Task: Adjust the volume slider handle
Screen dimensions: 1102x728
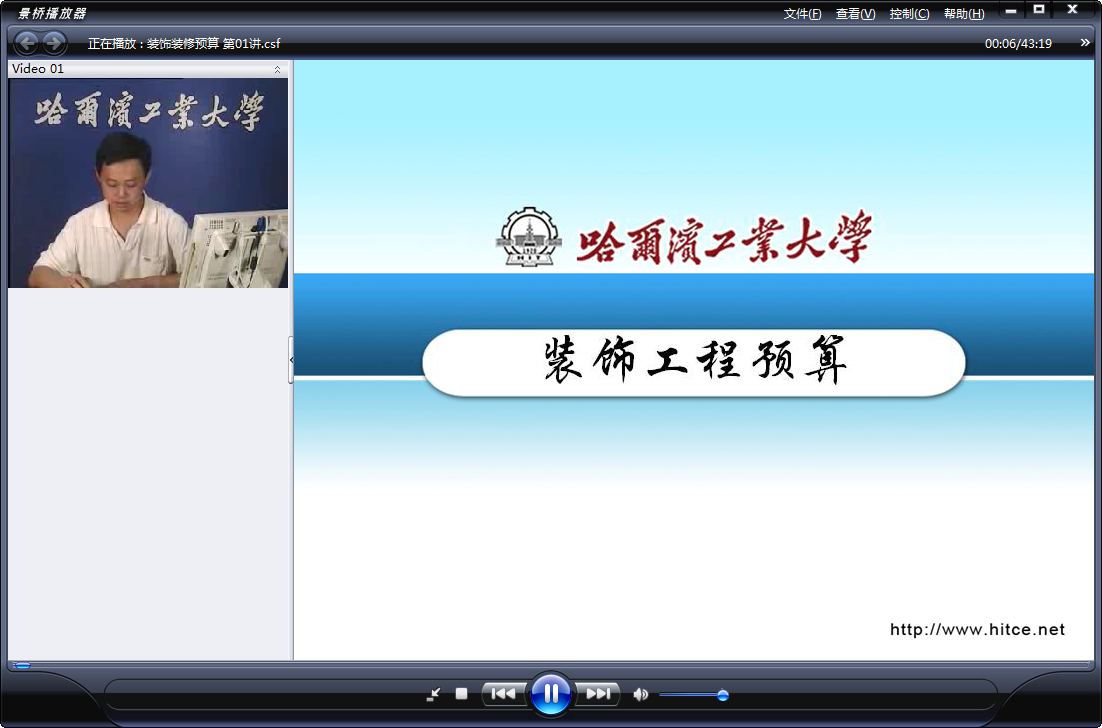Action: coord(722,695)
